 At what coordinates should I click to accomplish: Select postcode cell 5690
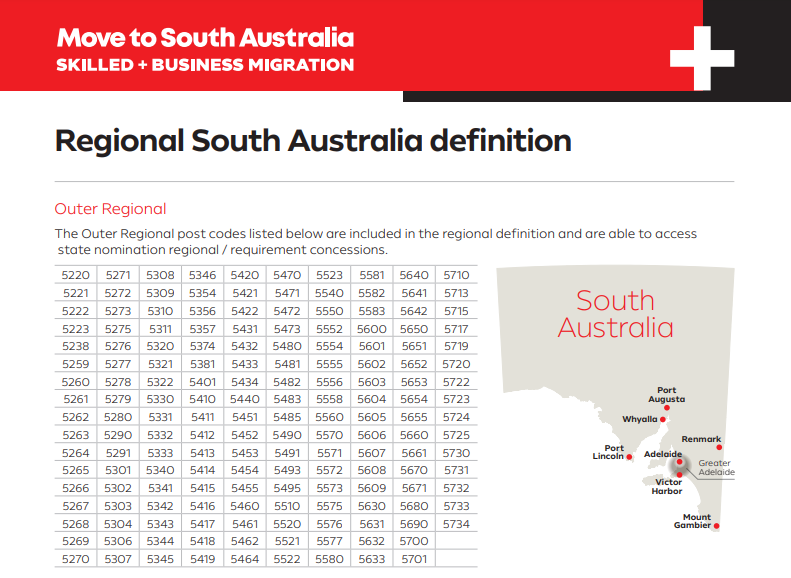414,524
